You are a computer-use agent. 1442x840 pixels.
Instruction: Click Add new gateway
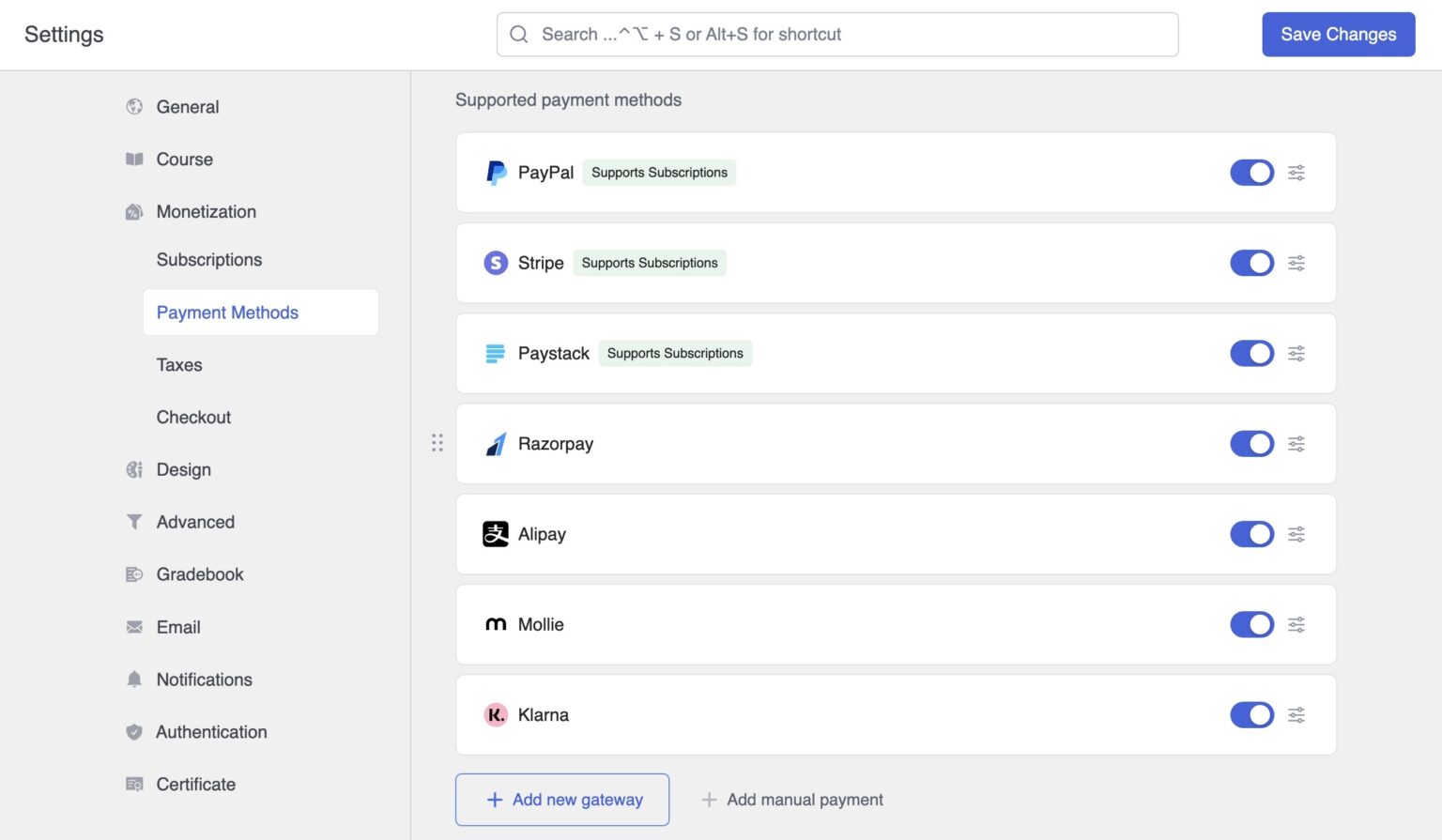pyautogui.click(x=562, y=799)
